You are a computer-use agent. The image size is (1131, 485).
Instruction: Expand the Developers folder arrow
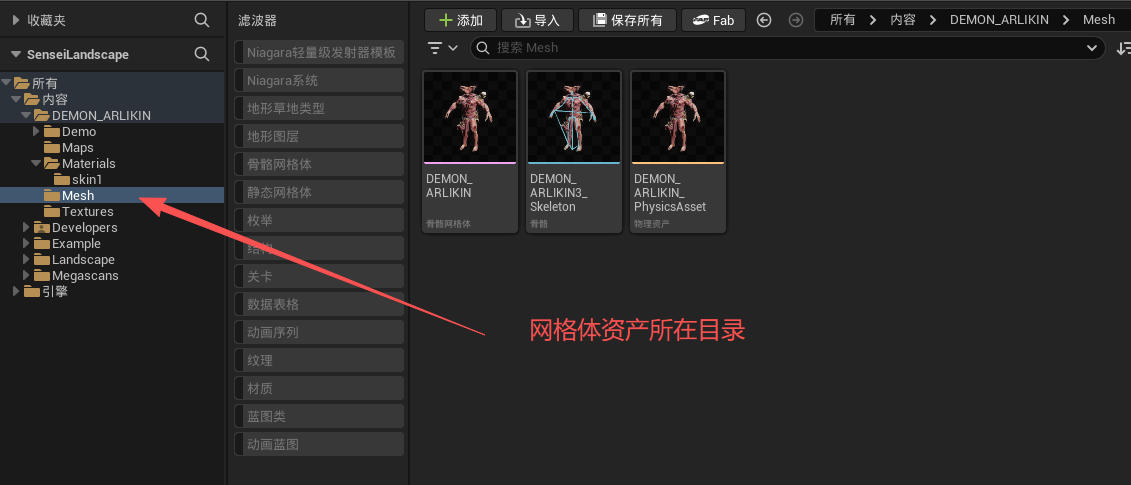pos(26,227)
